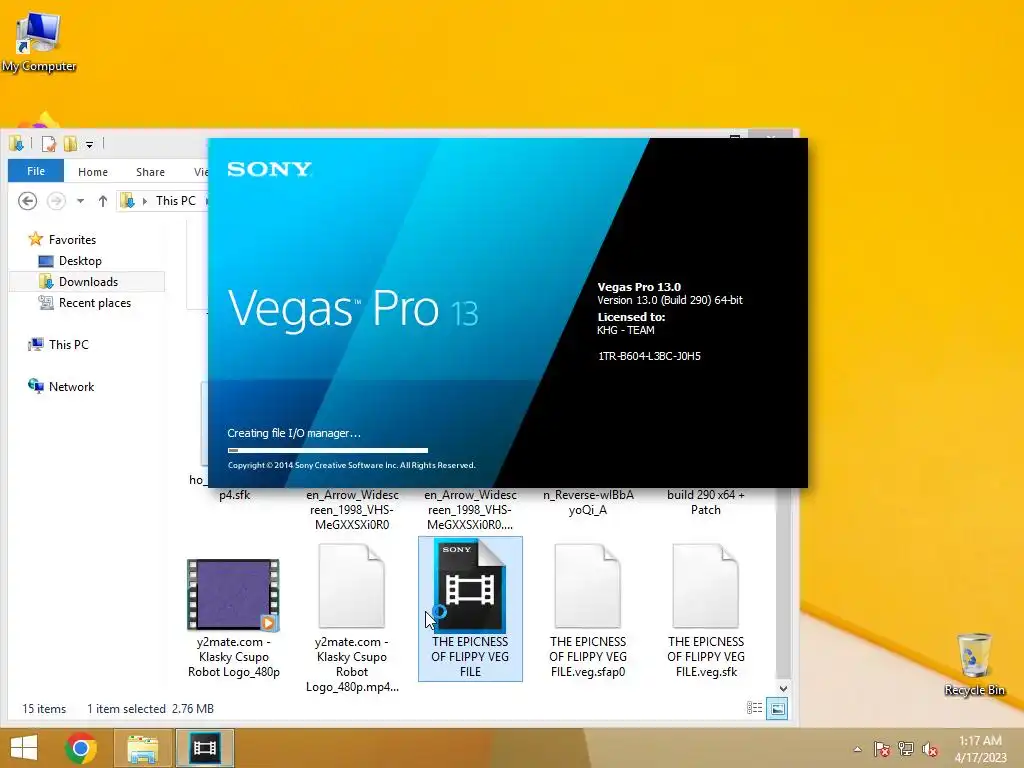Expand address bar chevron before This PC
The height and width of the screenshot is (768, 1024).
(144, 201)
